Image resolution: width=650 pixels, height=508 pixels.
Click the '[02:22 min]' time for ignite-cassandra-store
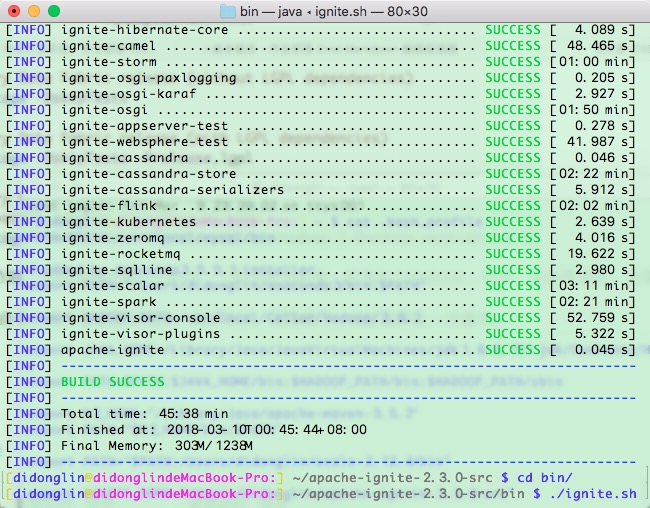pos(592,174)
